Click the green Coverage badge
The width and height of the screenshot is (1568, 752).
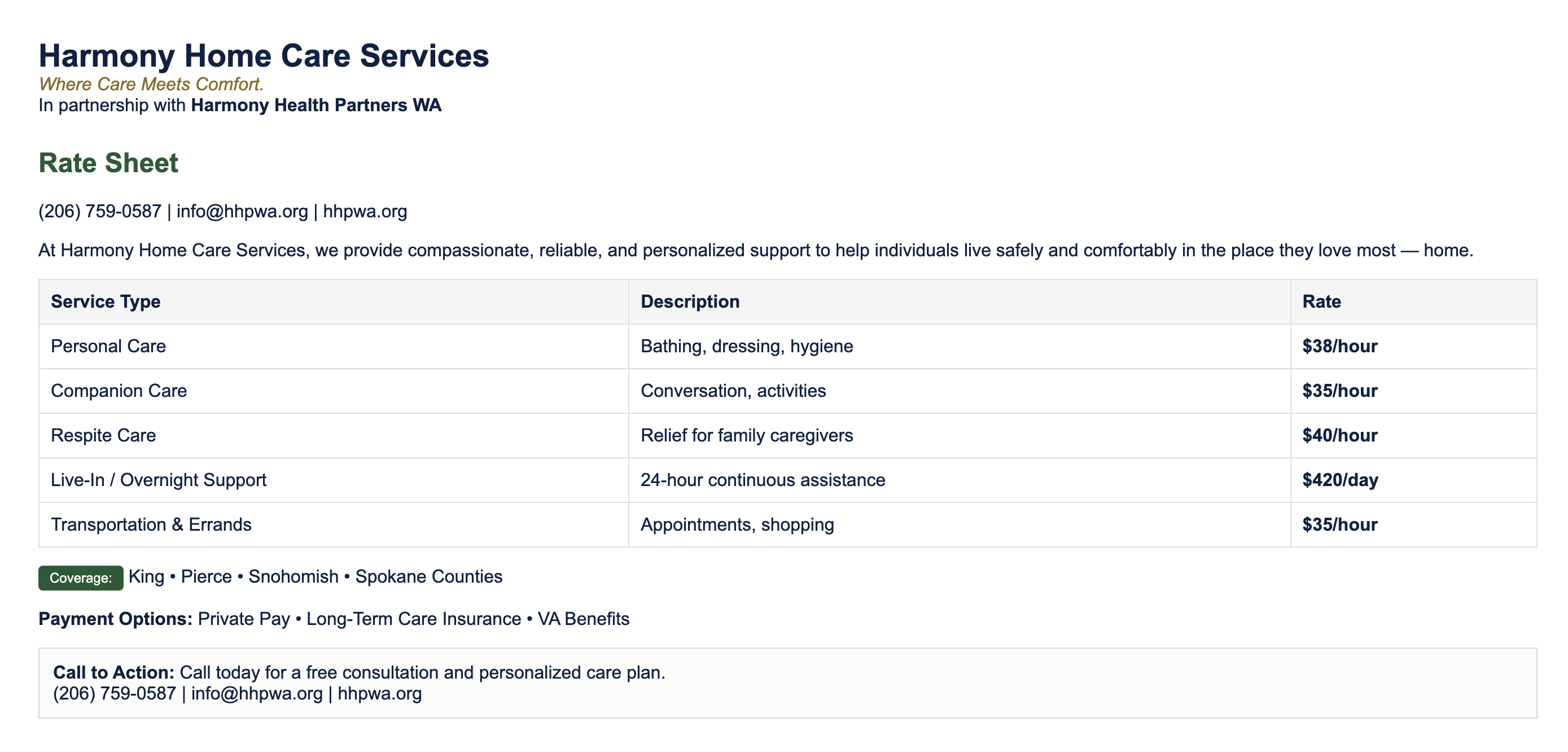80,578
